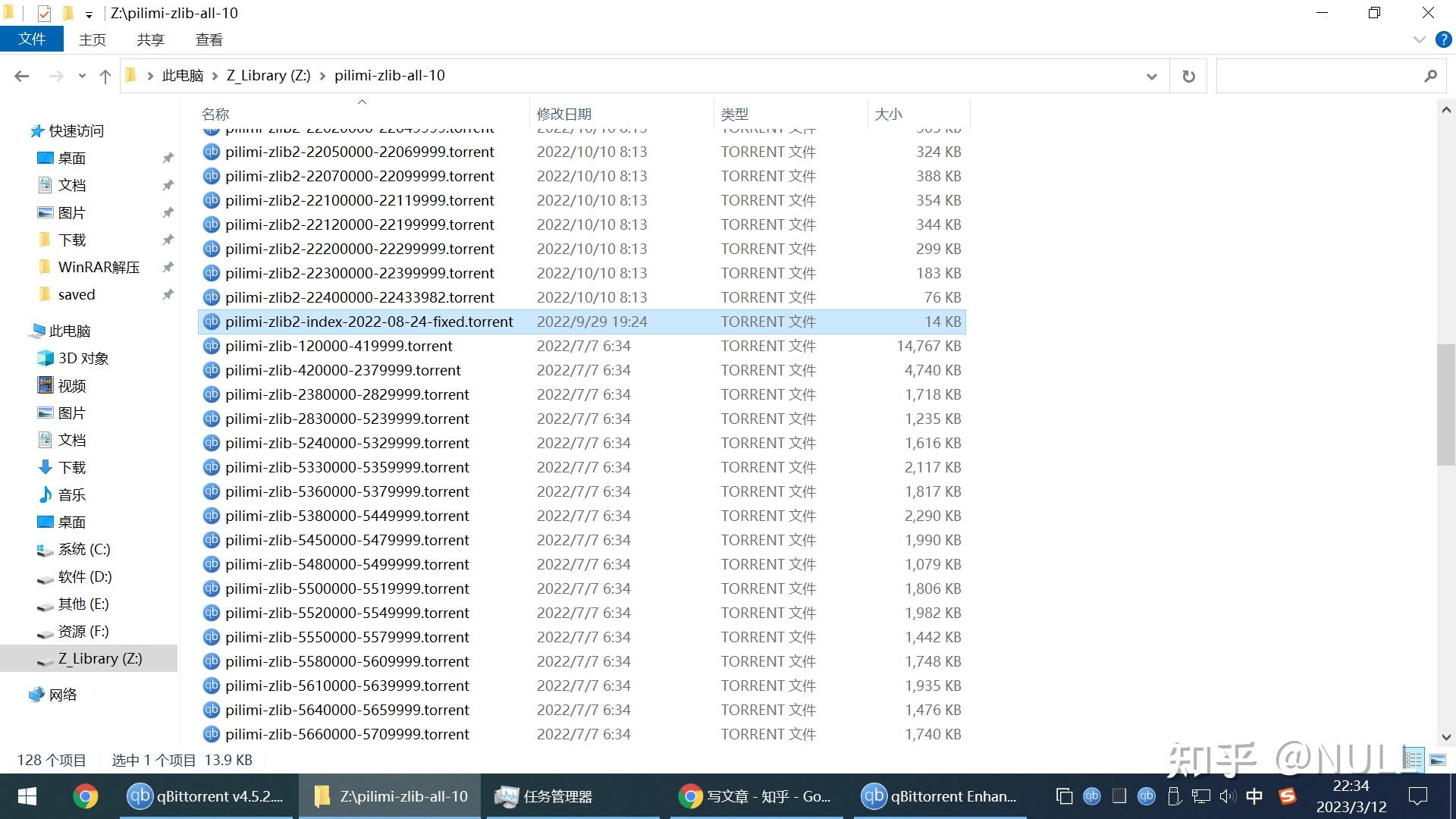This screenshot has height=819, width=1456.
Task: Click the refresh button next to address bar
Action: pyautogui.click(x=1188, y=76)
